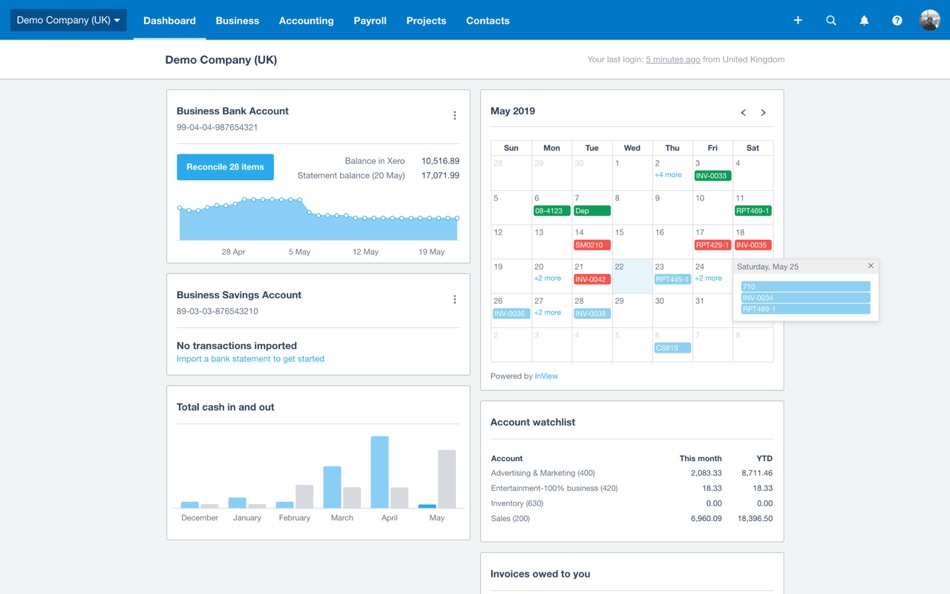
Task: Open Business Savings Account options menu
Action: tap(454, 299)
